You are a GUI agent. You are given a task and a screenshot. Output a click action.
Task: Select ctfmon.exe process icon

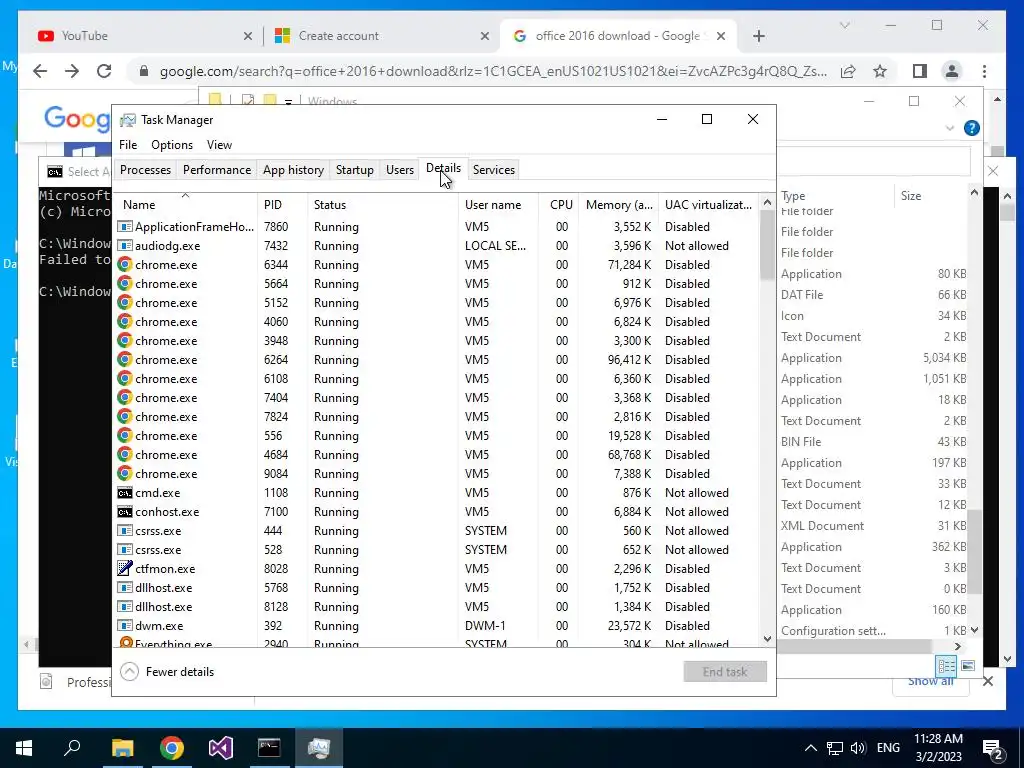[x=125, y=568]
